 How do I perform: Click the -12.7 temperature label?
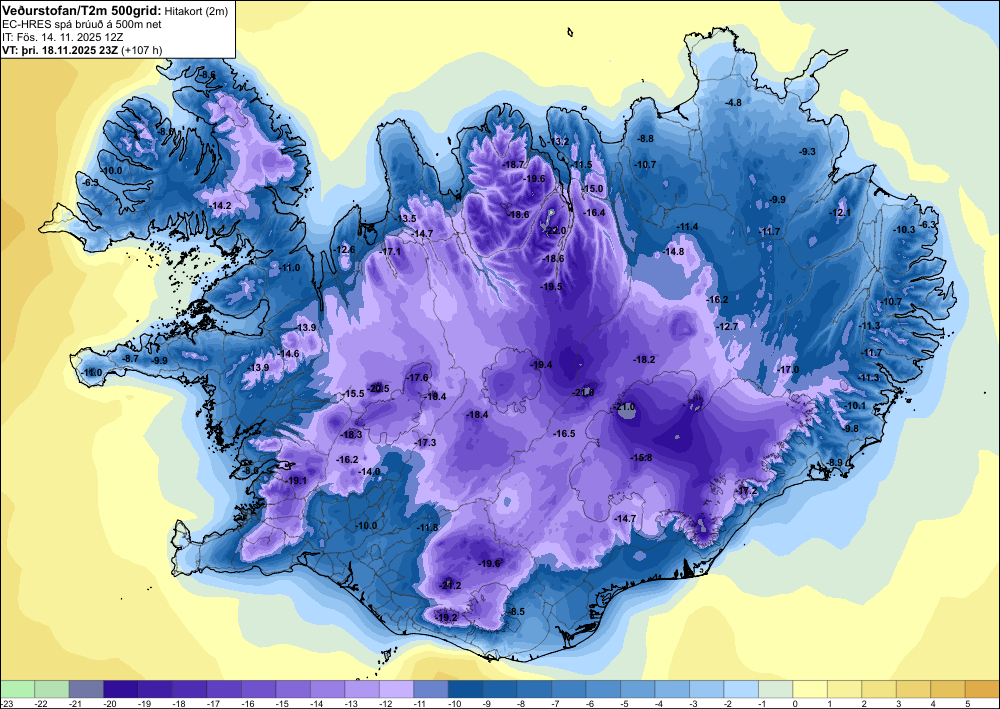click(727, 326)
